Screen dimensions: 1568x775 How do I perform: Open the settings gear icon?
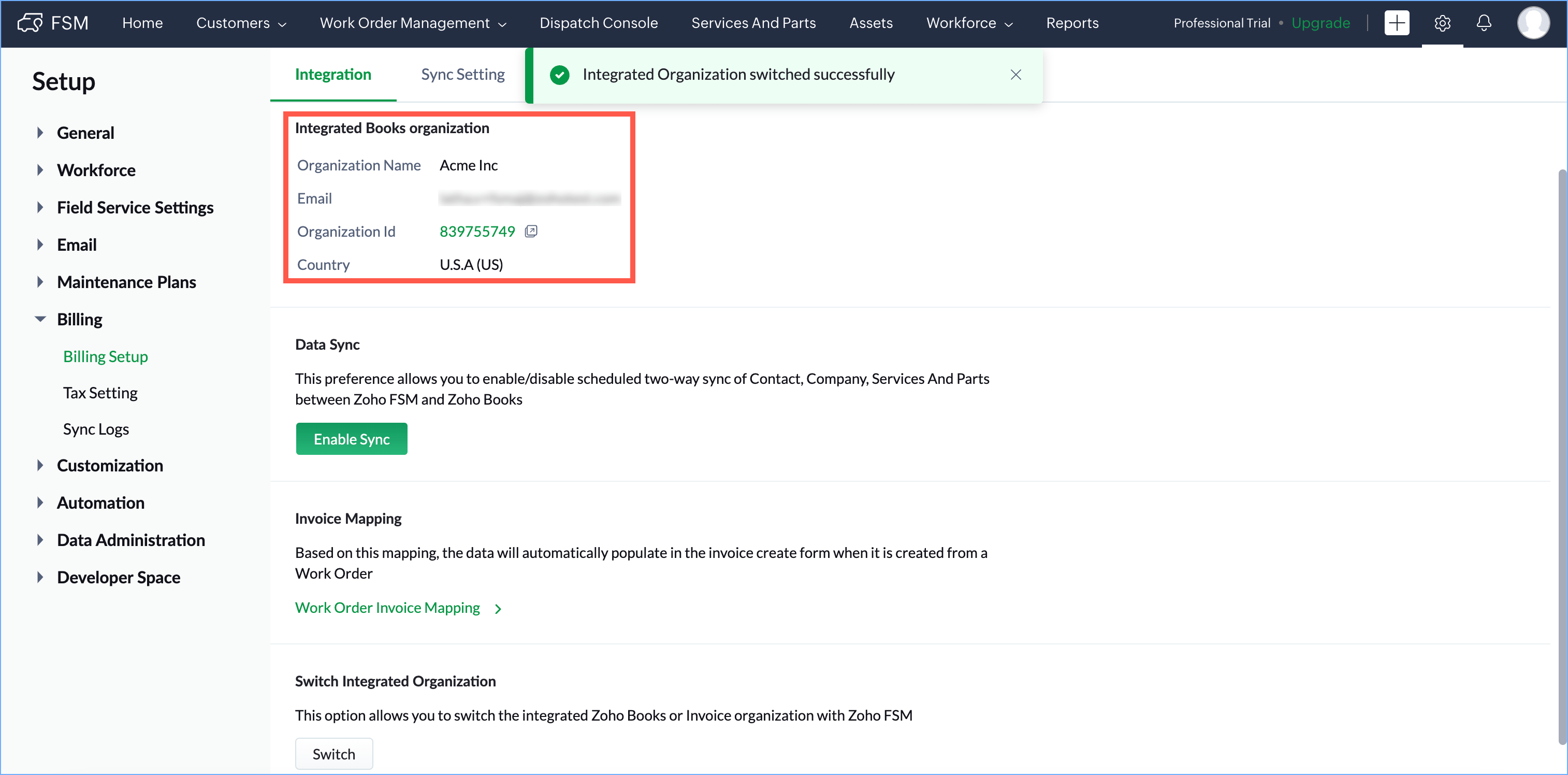pyautogui.click(x=1442, y=23)
